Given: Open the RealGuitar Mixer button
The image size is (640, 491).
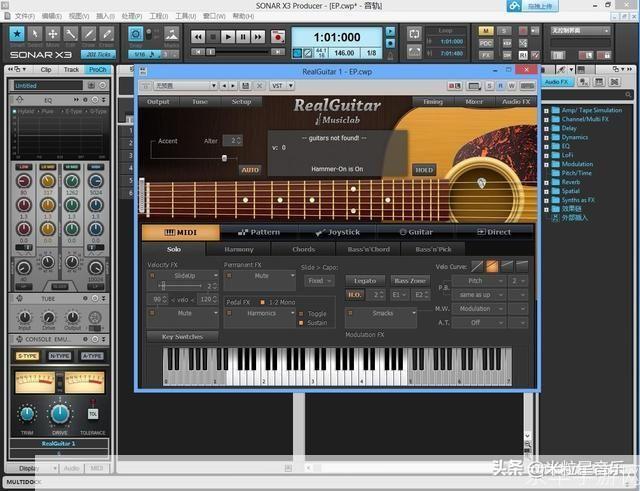Looking at the screenshot, I should click(x=474, y=102).
